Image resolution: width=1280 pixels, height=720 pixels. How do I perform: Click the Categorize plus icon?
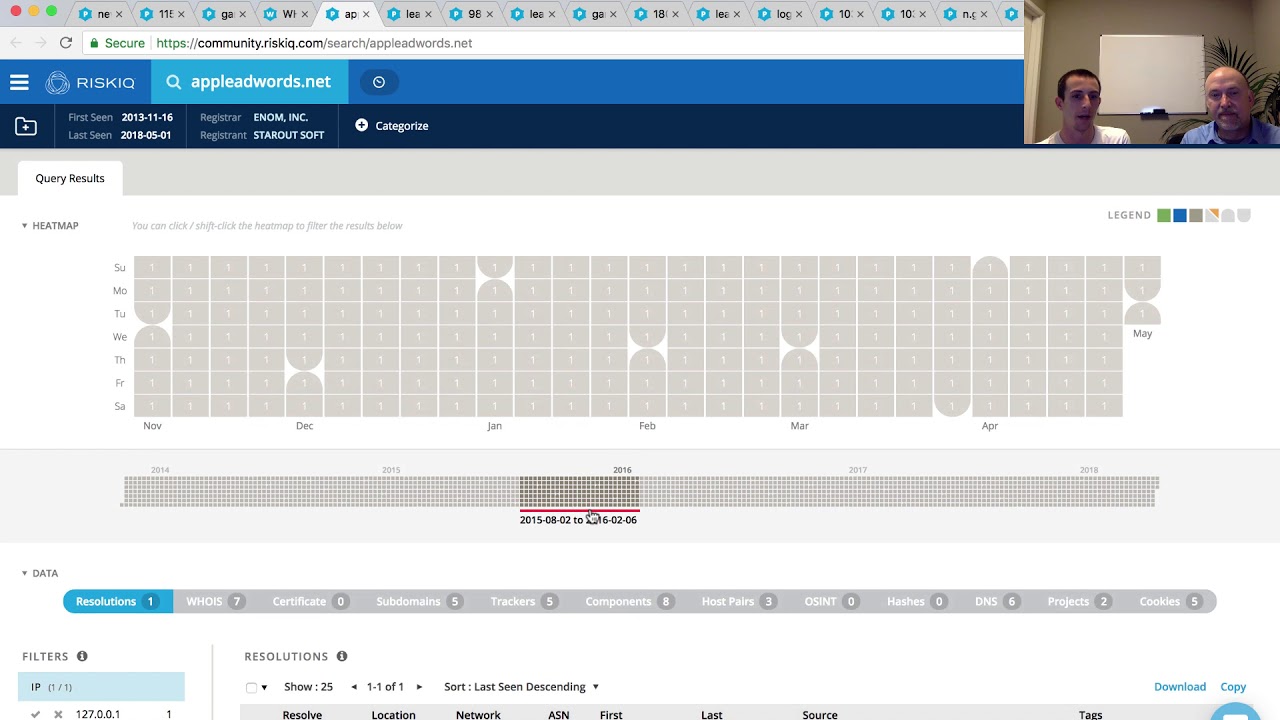(362, 125)
